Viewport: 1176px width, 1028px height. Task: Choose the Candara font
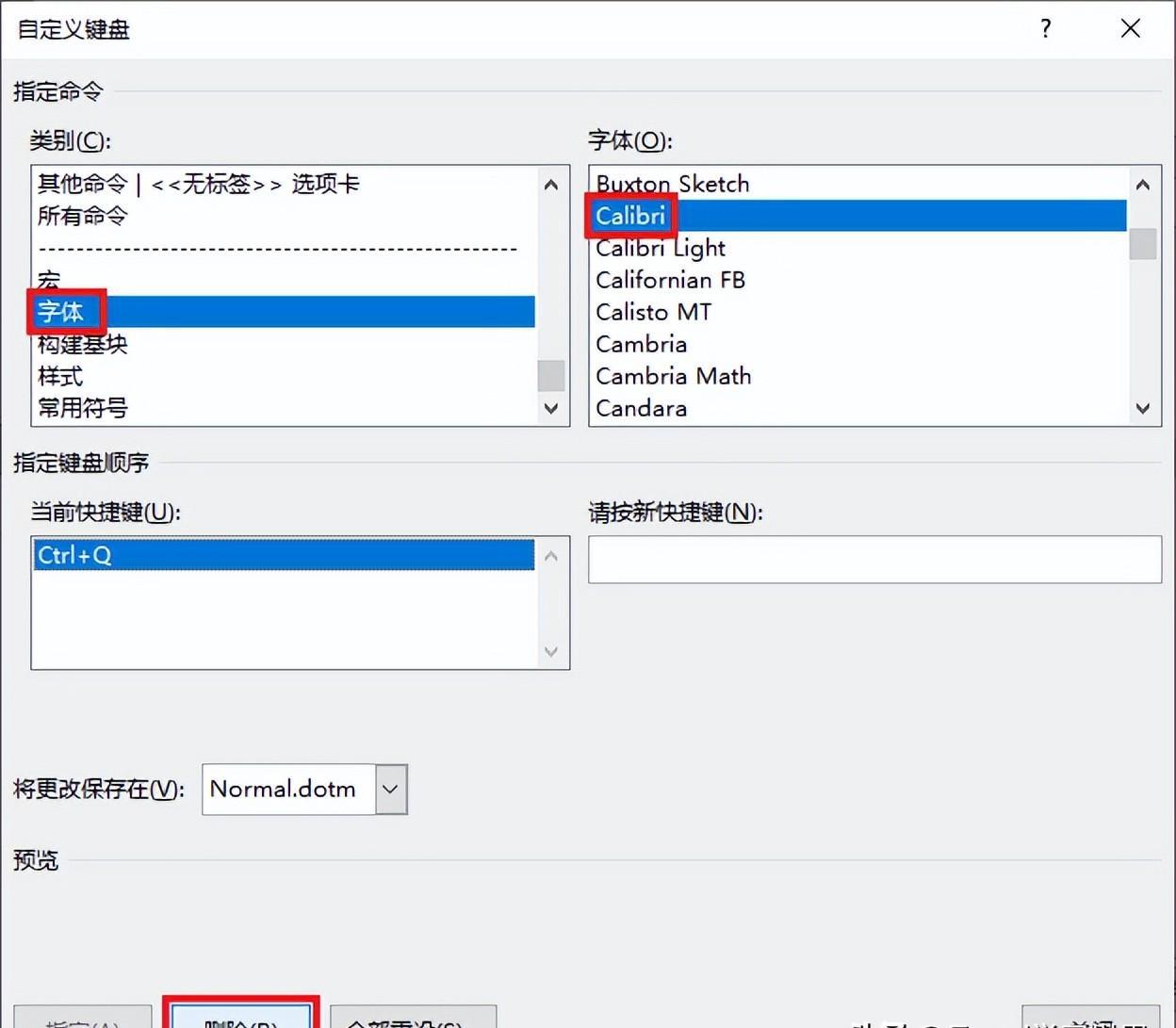pyautogui.click(x=858, y=408)
